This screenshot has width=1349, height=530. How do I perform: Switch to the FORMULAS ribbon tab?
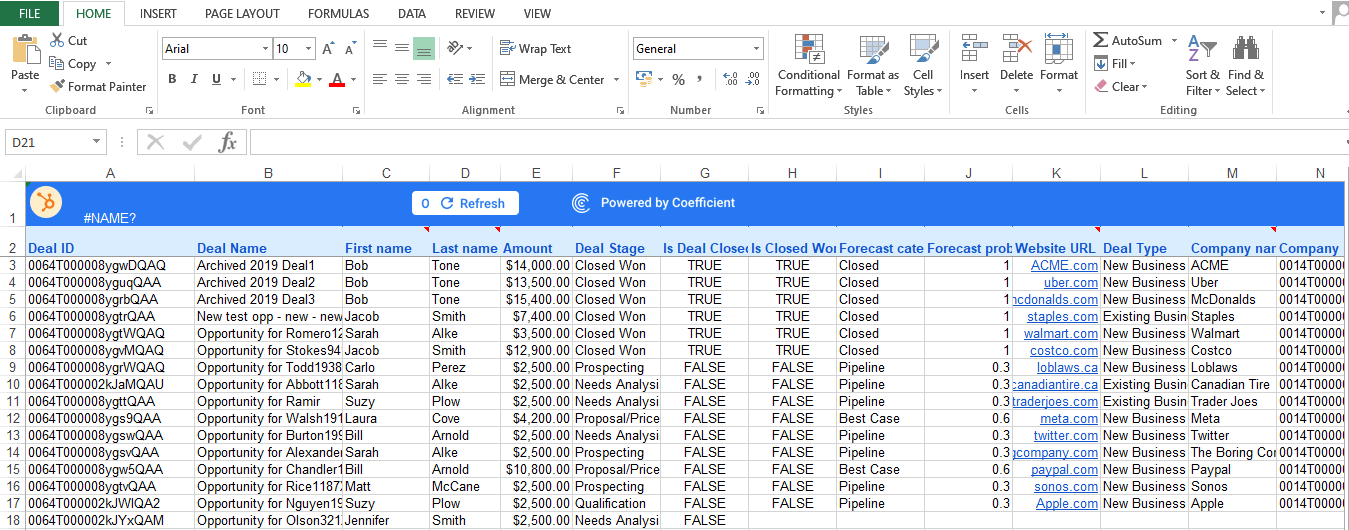pos(338,14)
